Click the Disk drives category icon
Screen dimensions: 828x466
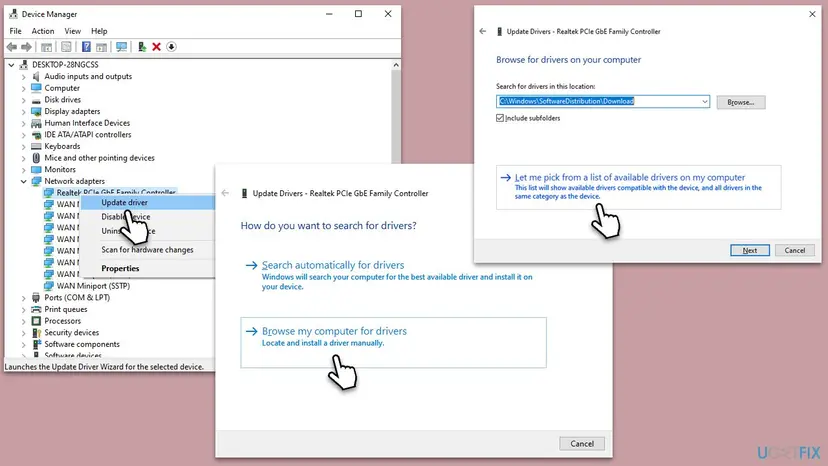(x=36, y=100)
